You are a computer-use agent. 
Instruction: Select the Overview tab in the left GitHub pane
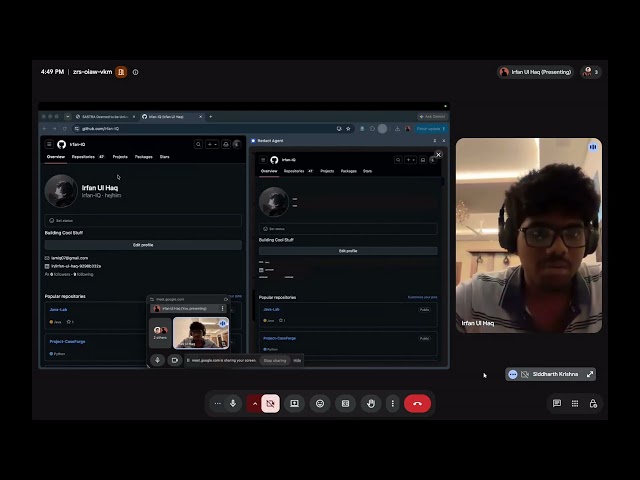tap(56, 157)
